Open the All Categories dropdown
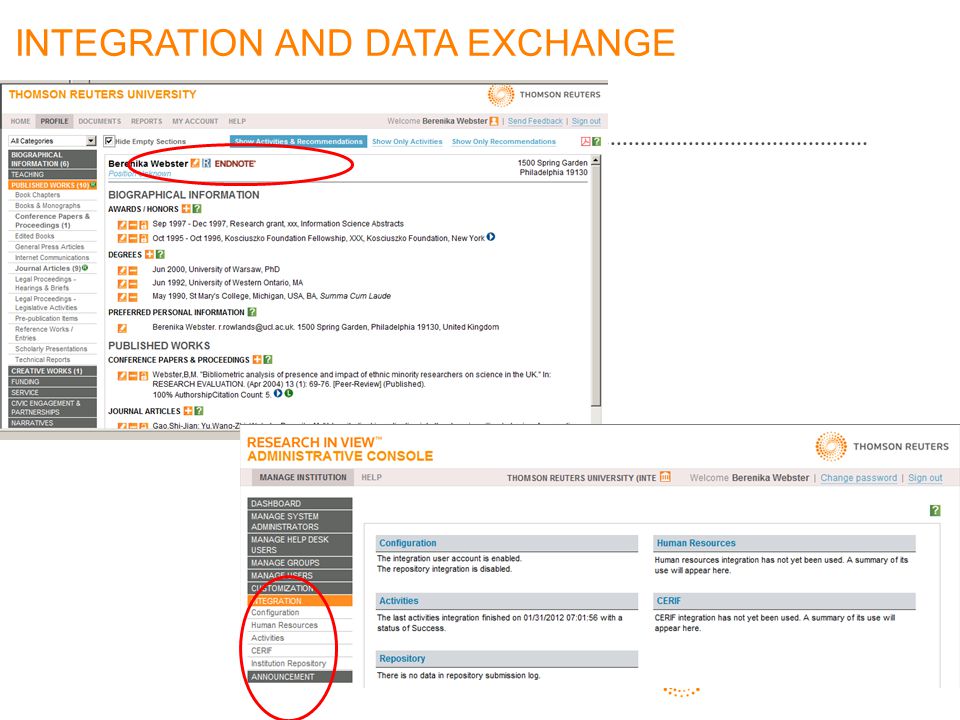Screen dimensions: 960x720 point(53,141)
